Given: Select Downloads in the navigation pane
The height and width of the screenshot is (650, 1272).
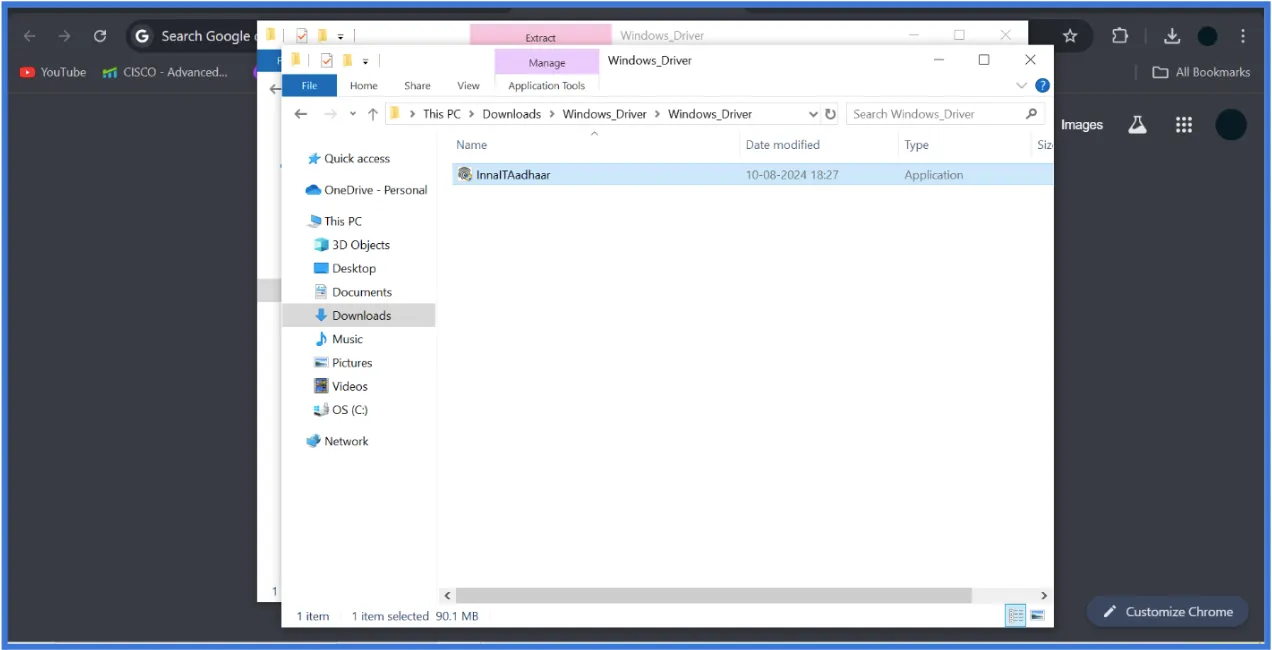Looking at the screenshot, I should [x=358, y=315].
